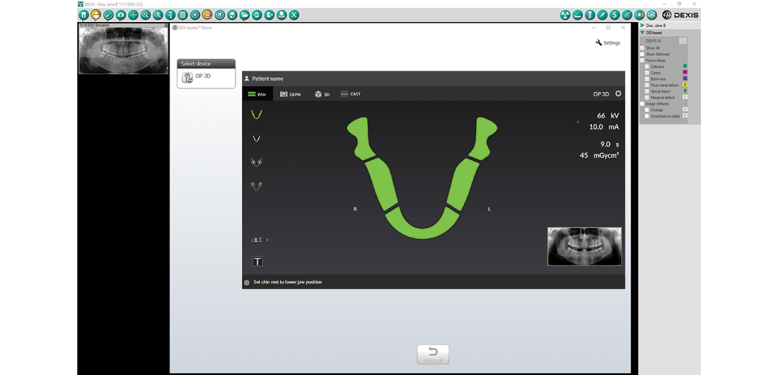Click the Bone loss purple color swatch
Screen dimensions: 778x375
pyautogui.click(x=685, y=78)
